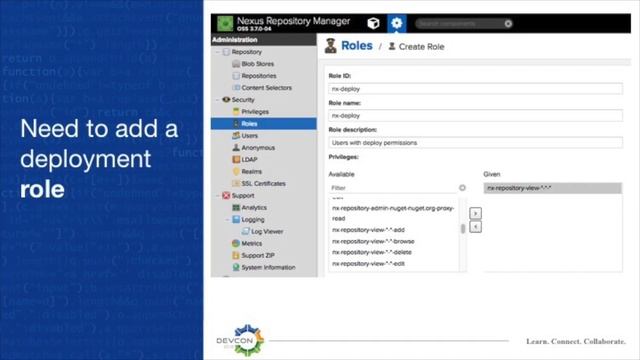Viewport: 640px width, 360px height.
Task: Open Repositories in the Administration menu
Action: click(259, 76)
